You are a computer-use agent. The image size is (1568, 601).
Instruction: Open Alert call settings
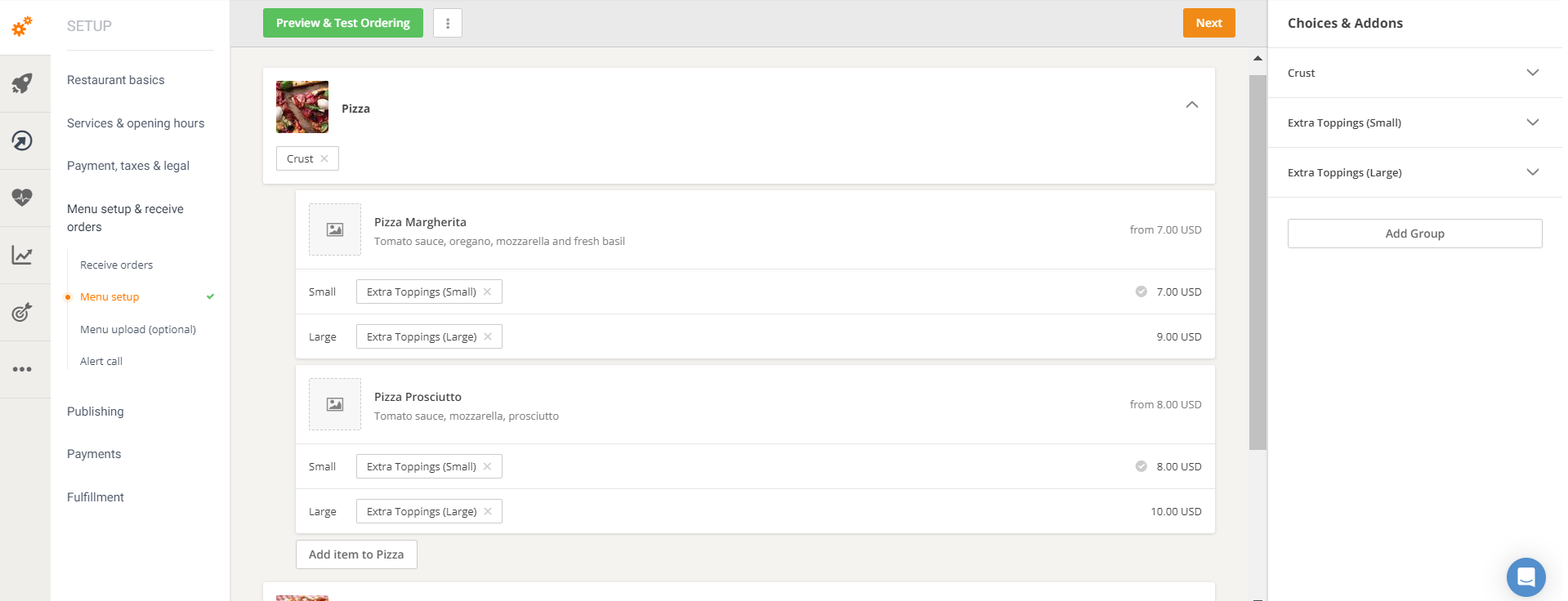tap(101, 361)
